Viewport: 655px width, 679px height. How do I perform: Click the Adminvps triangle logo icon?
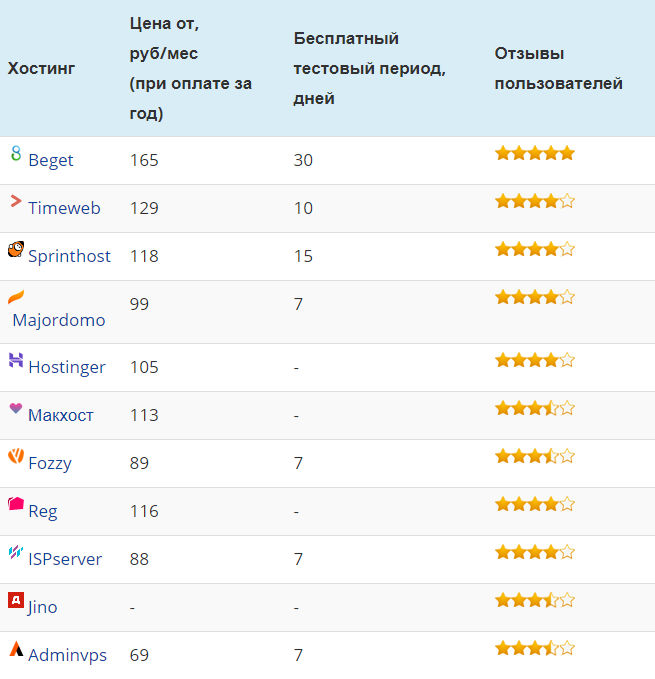pos(15,648)
